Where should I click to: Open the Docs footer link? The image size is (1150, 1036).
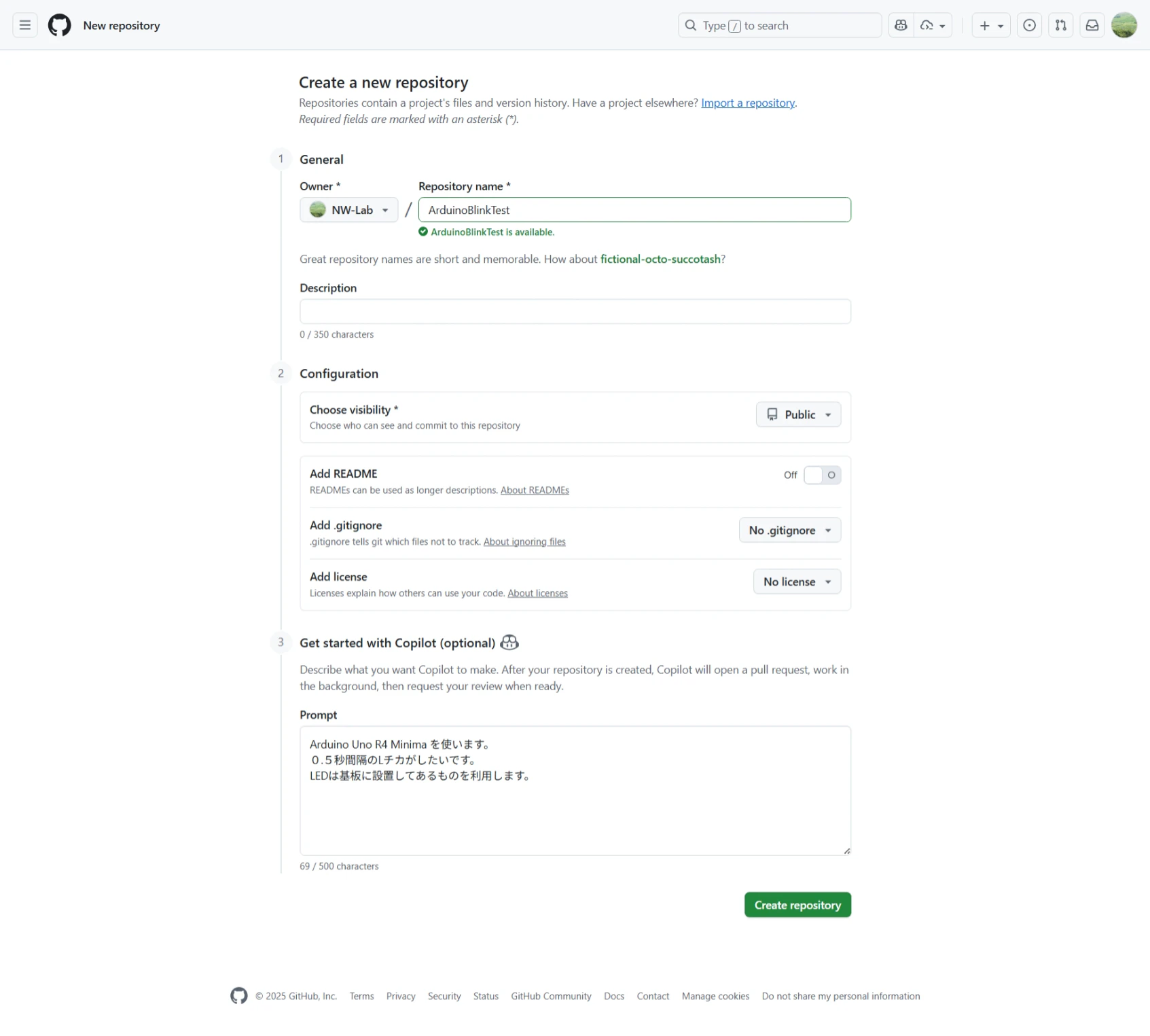pos(614,997)
